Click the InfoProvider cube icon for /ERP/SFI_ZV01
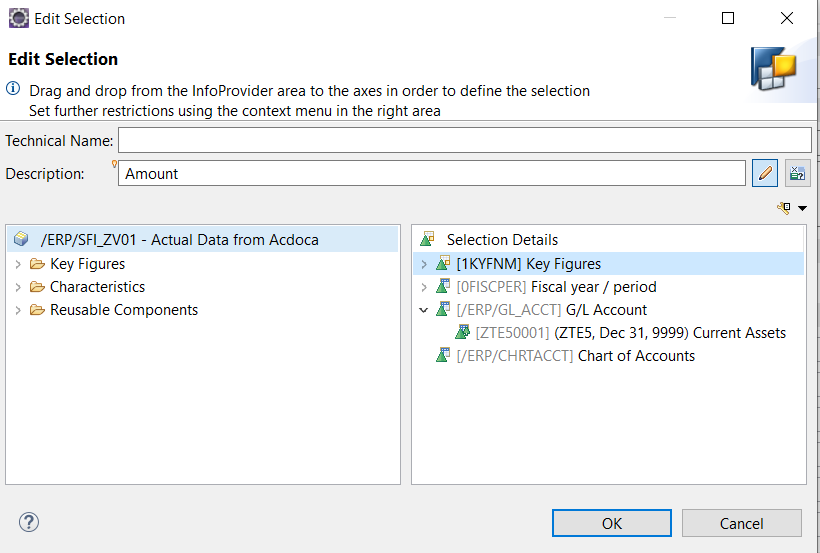This screenshot has height=553, width=820. coord(21,239)
